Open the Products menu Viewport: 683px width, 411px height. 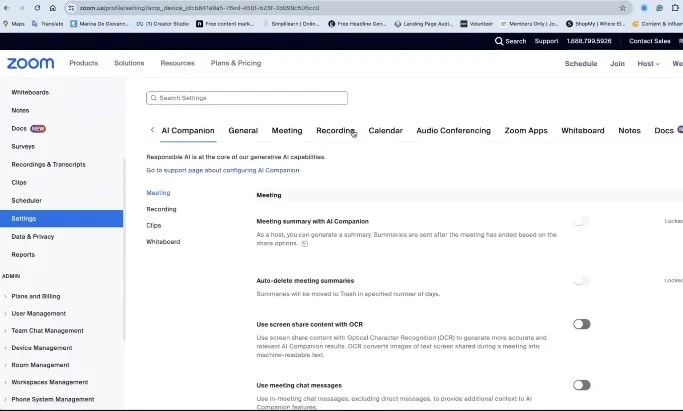tap(84, 63)
